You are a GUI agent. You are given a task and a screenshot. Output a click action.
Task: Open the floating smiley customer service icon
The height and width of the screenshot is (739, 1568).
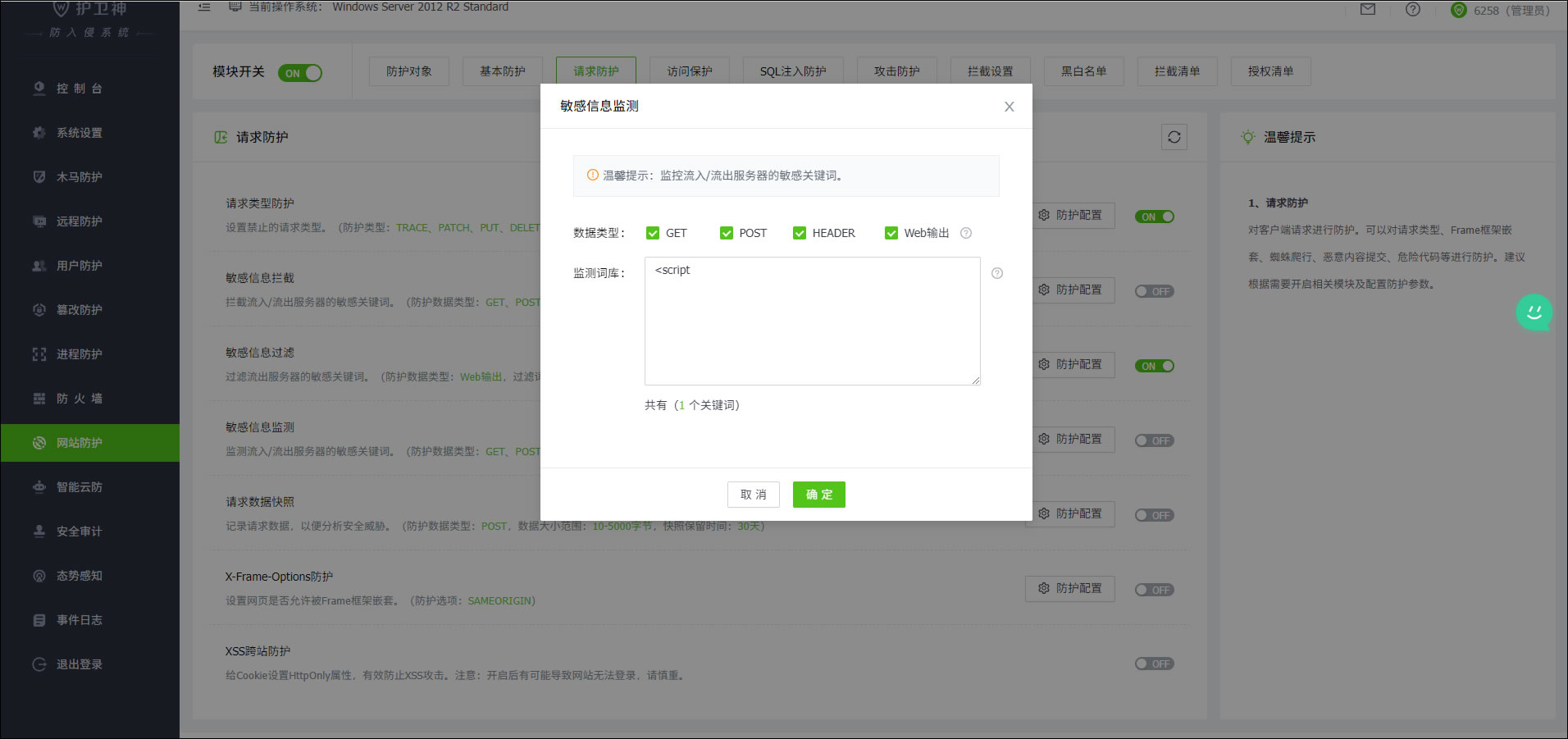[x=1534, y=312]
